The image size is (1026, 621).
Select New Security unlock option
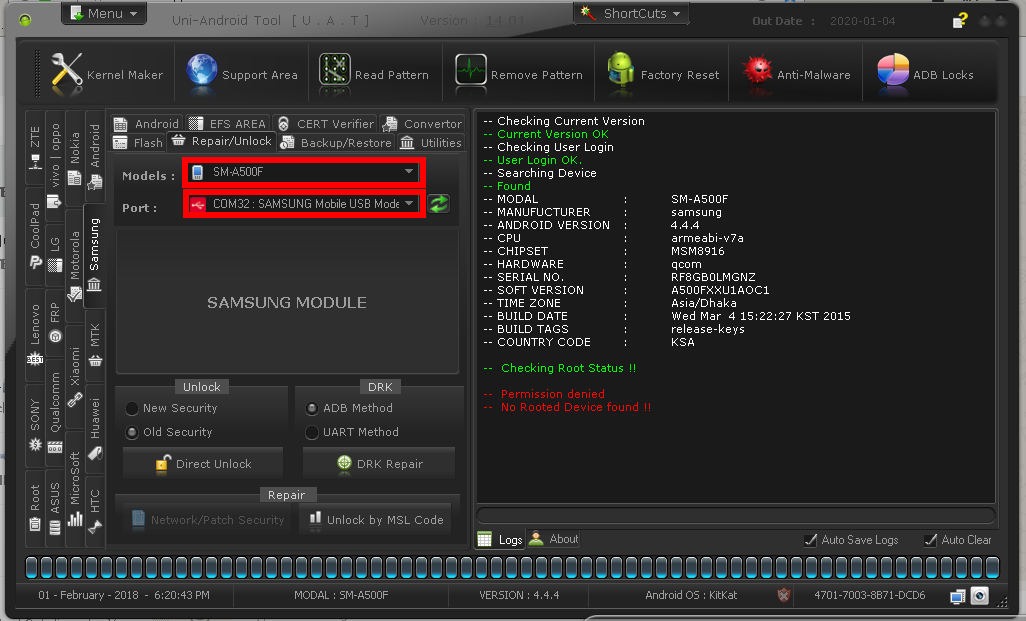(172, 408)
